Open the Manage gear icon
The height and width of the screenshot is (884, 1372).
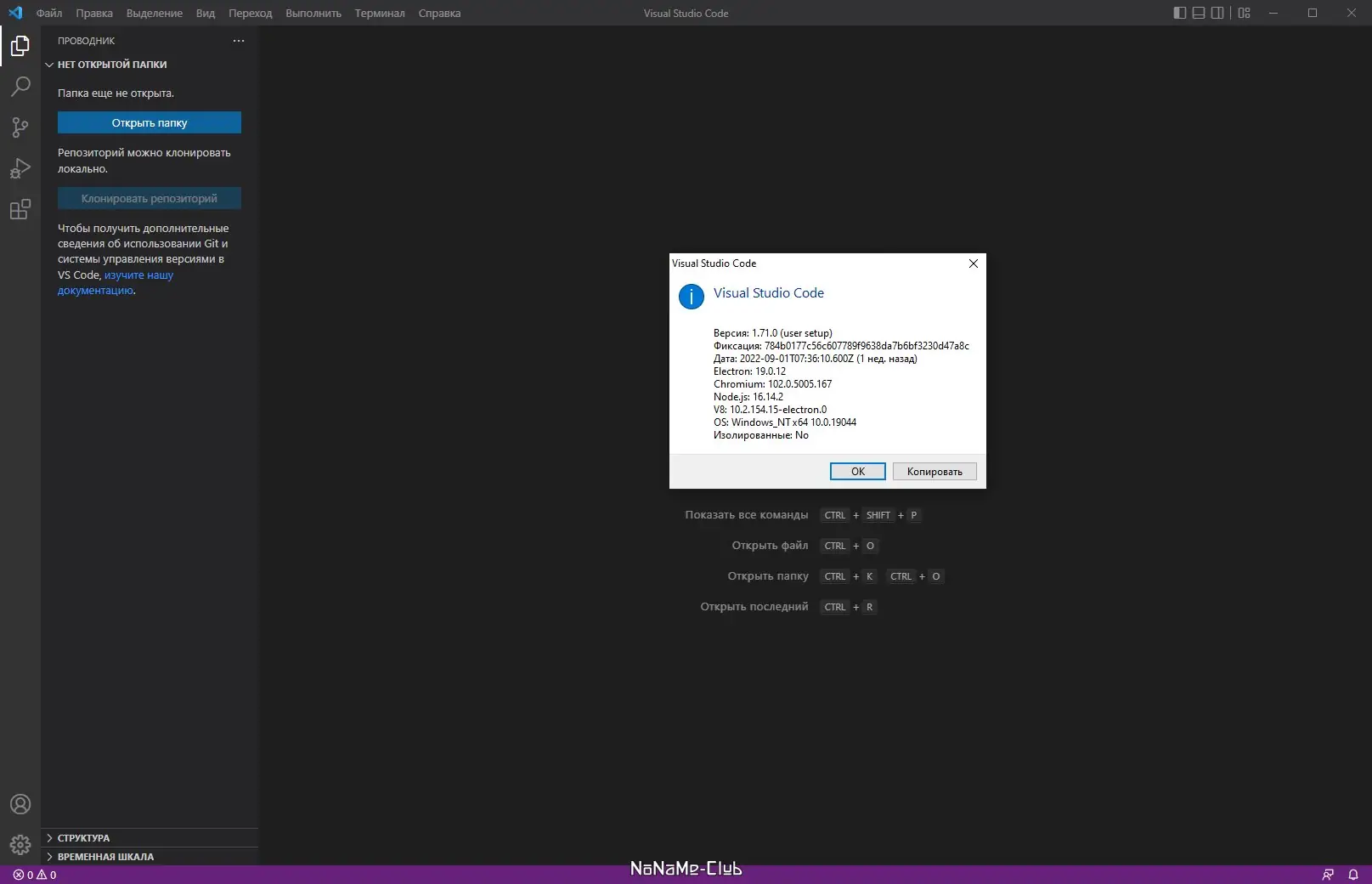tap(20, 845)
